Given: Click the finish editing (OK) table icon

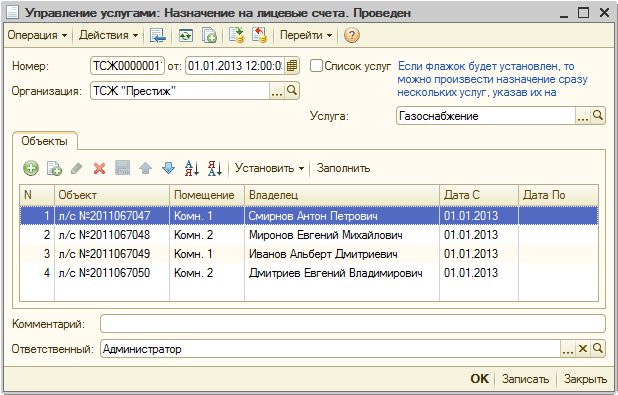Looking at the screenshot, I should 123,168.
